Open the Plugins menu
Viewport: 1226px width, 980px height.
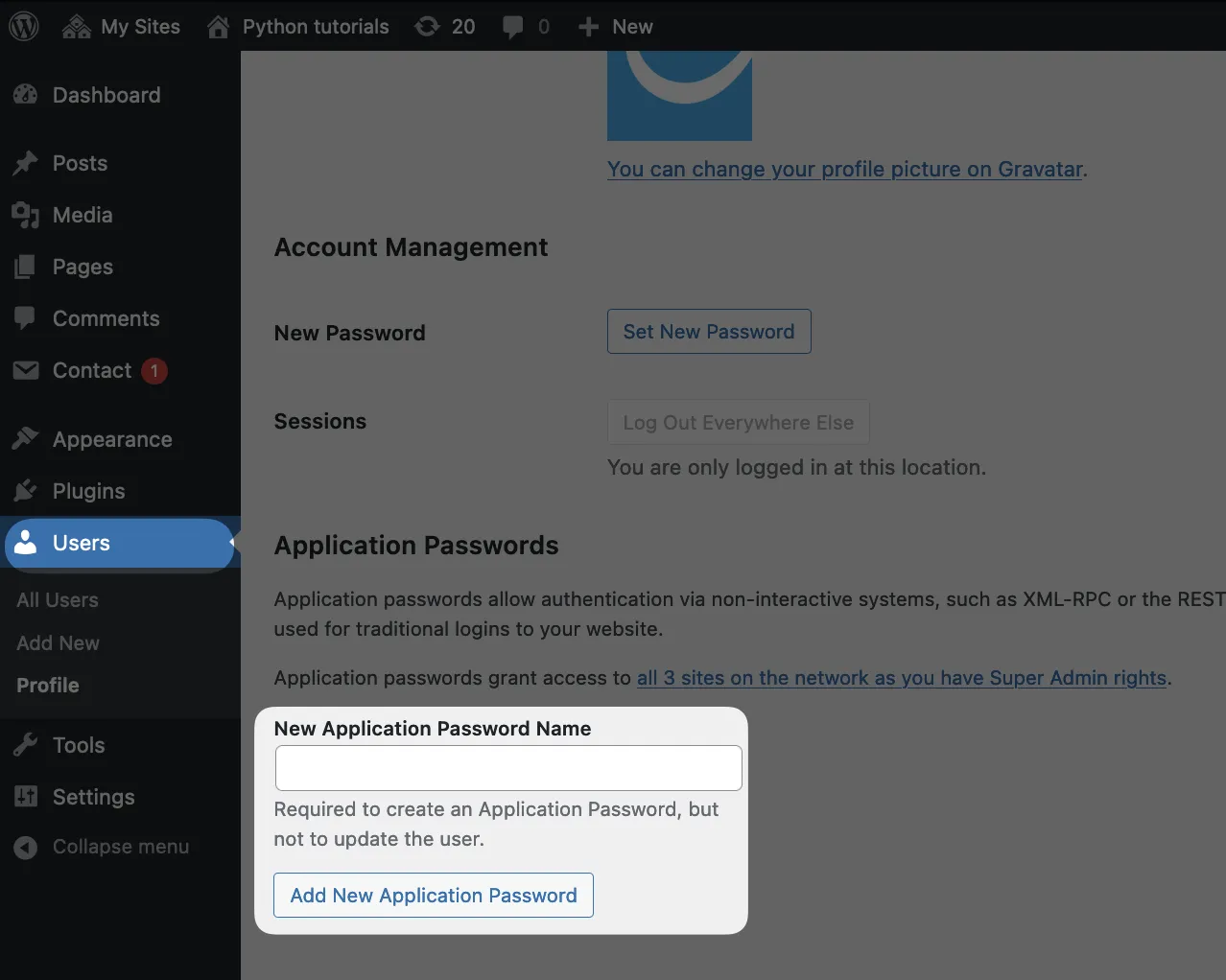click(x=88, y=491)
